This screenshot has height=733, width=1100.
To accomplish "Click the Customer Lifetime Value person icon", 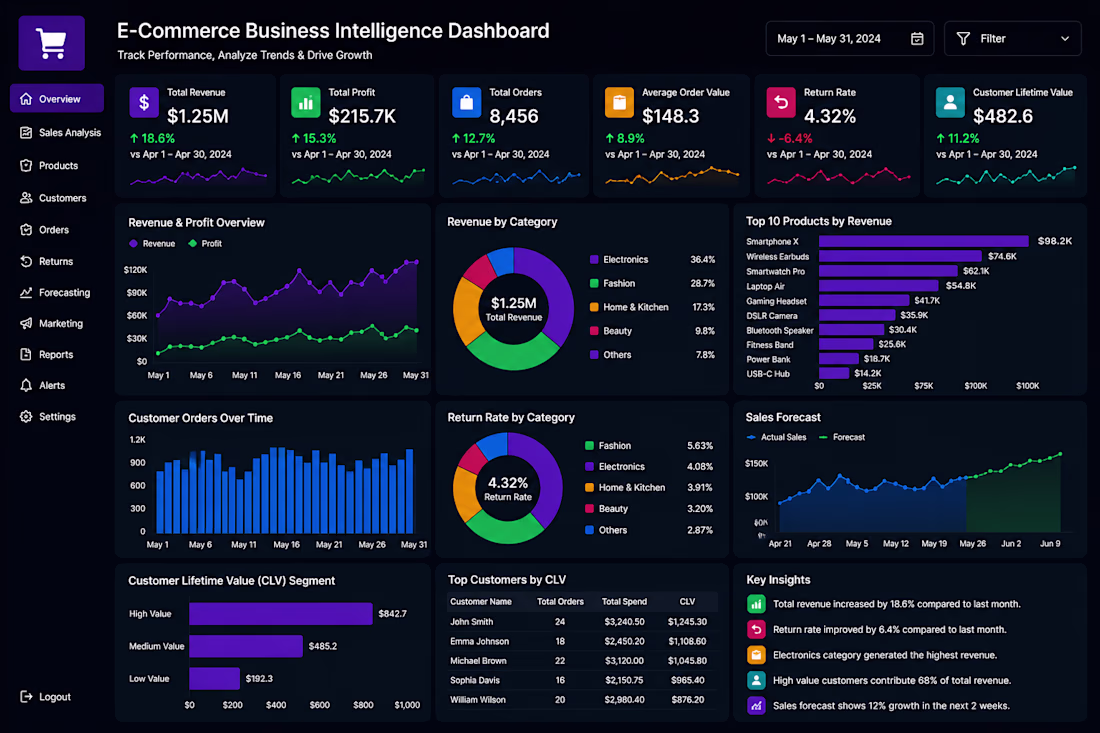I will (950, 102).
